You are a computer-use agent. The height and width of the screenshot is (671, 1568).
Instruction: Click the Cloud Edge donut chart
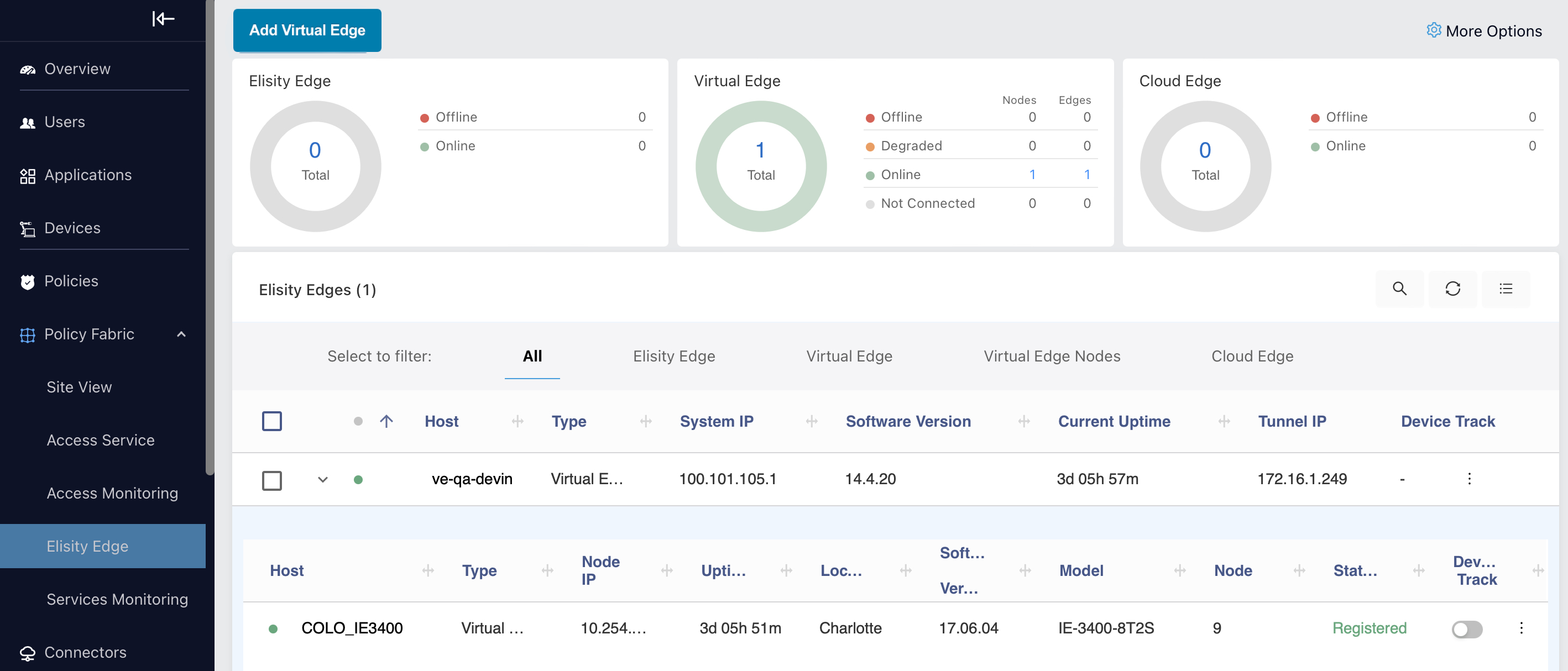pyautogui.click(x=1205, y=166)
